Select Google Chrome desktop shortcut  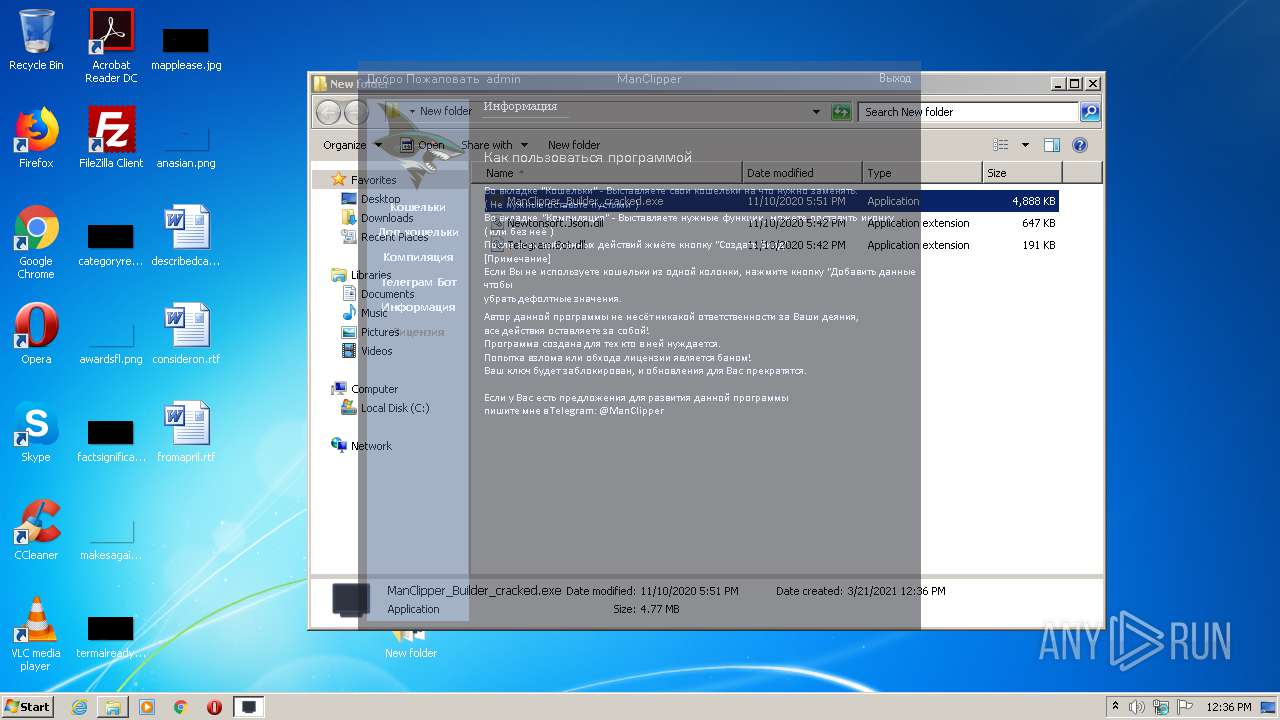[36, 242]
